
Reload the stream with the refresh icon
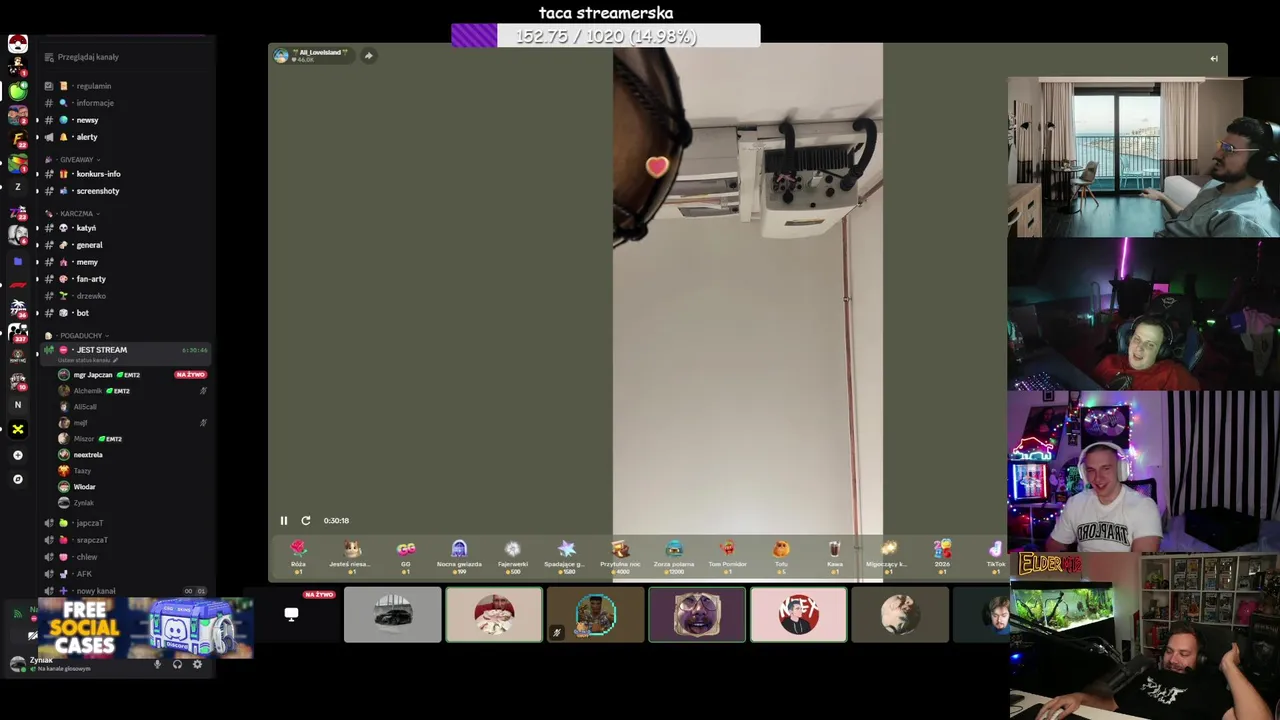(x=306, y=520)
